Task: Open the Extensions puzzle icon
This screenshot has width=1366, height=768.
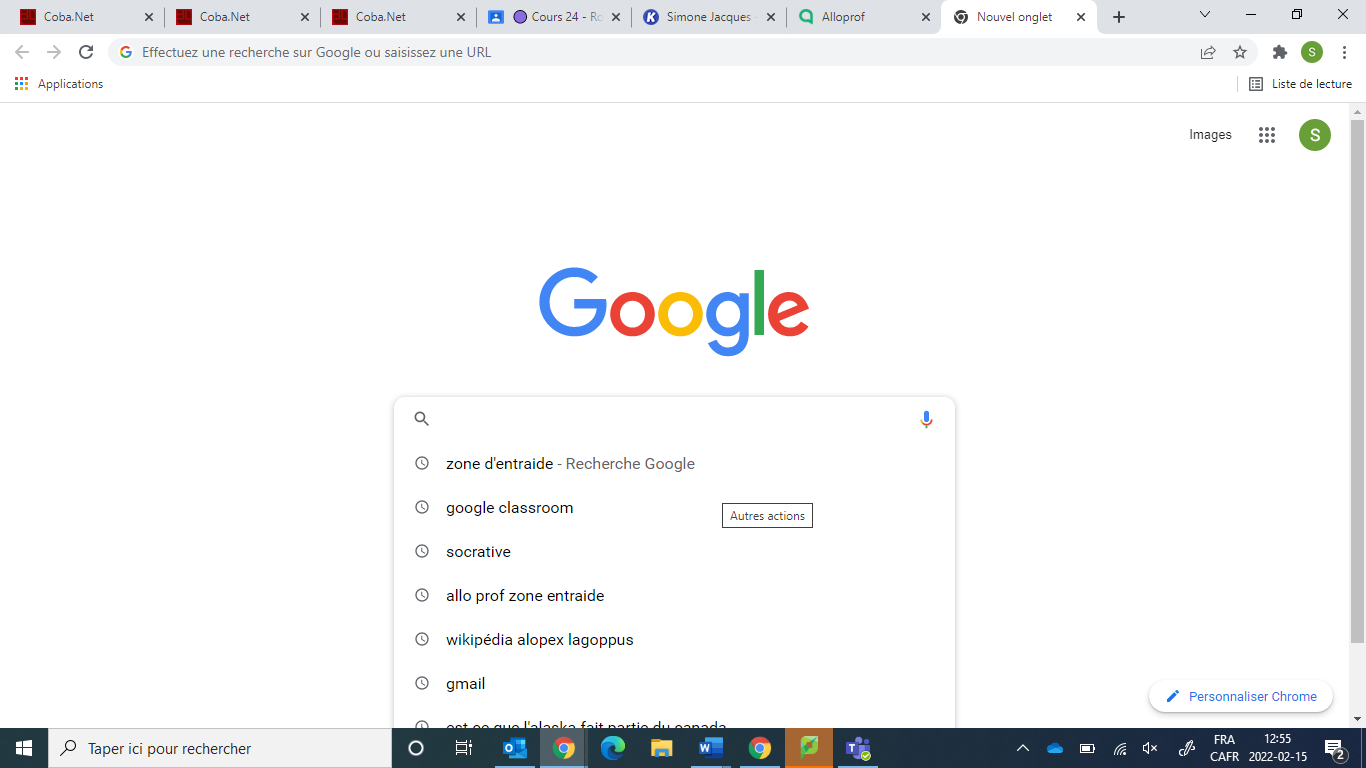Action: pos(1280,52)
